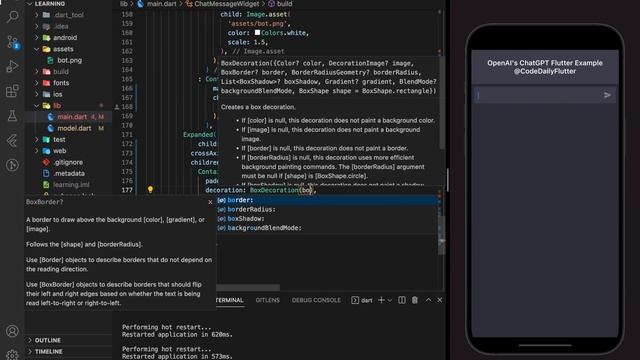The image size is (640, 360).
Task: Open the Search view in activity bar
Action: tap(12, 17)
